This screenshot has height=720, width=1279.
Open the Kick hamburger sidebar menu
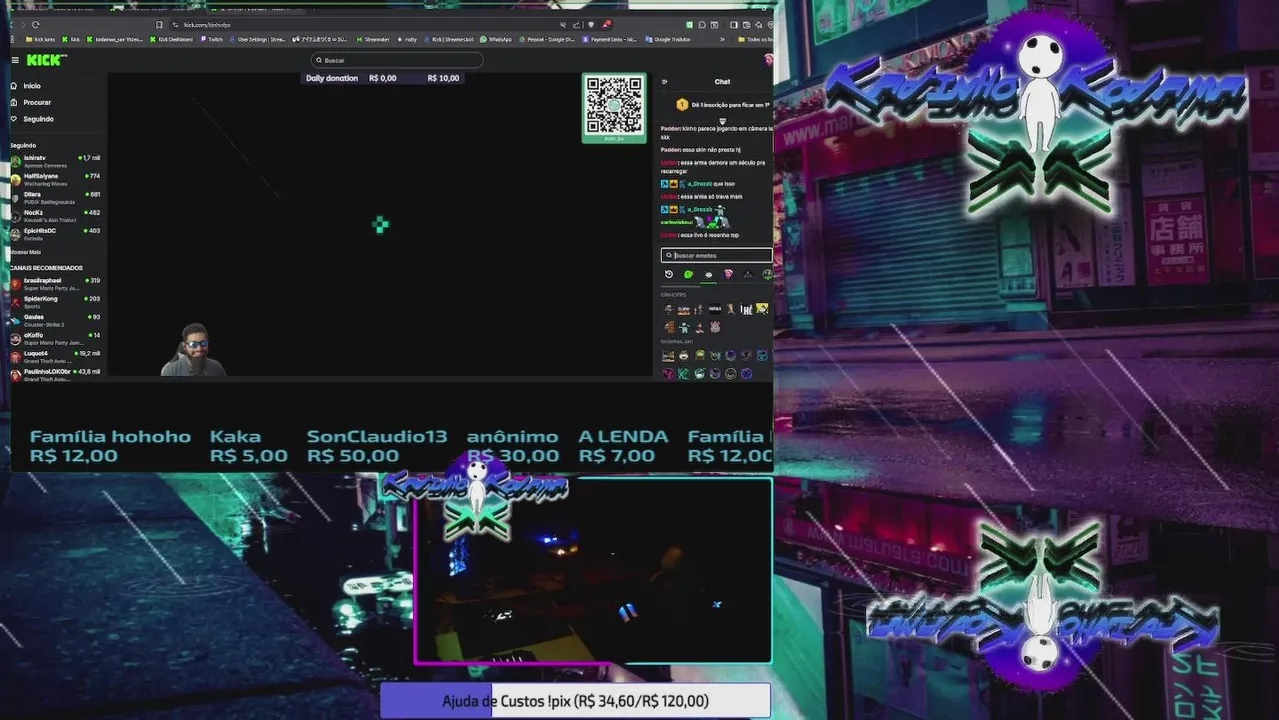(15, 60)
